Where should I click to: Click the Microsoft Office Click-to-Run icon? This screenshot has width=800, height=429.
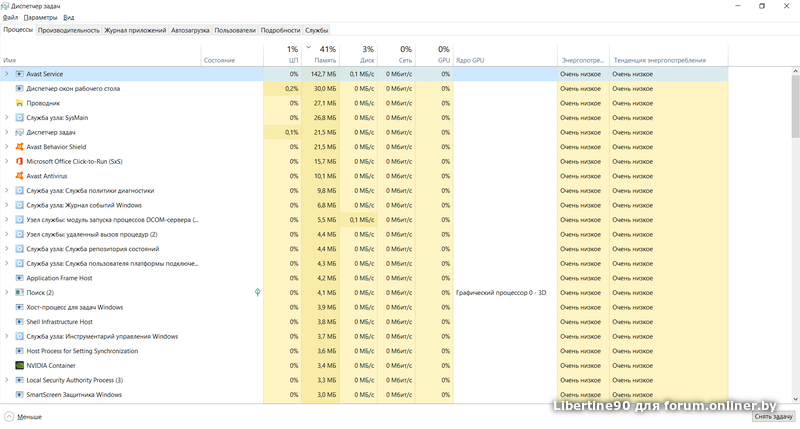click(x=19, y=161)
